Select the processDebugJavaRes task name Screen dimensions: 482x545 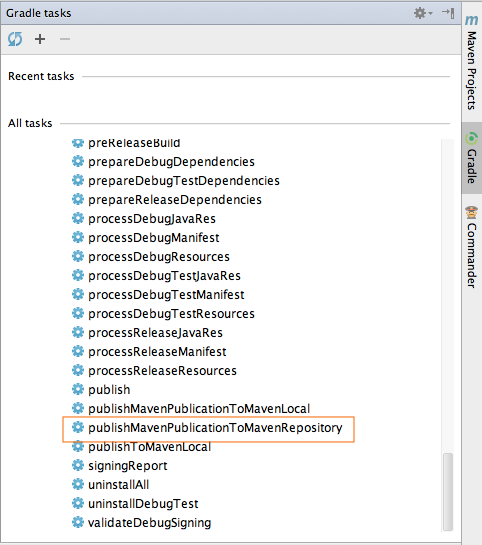click(152, 219)
